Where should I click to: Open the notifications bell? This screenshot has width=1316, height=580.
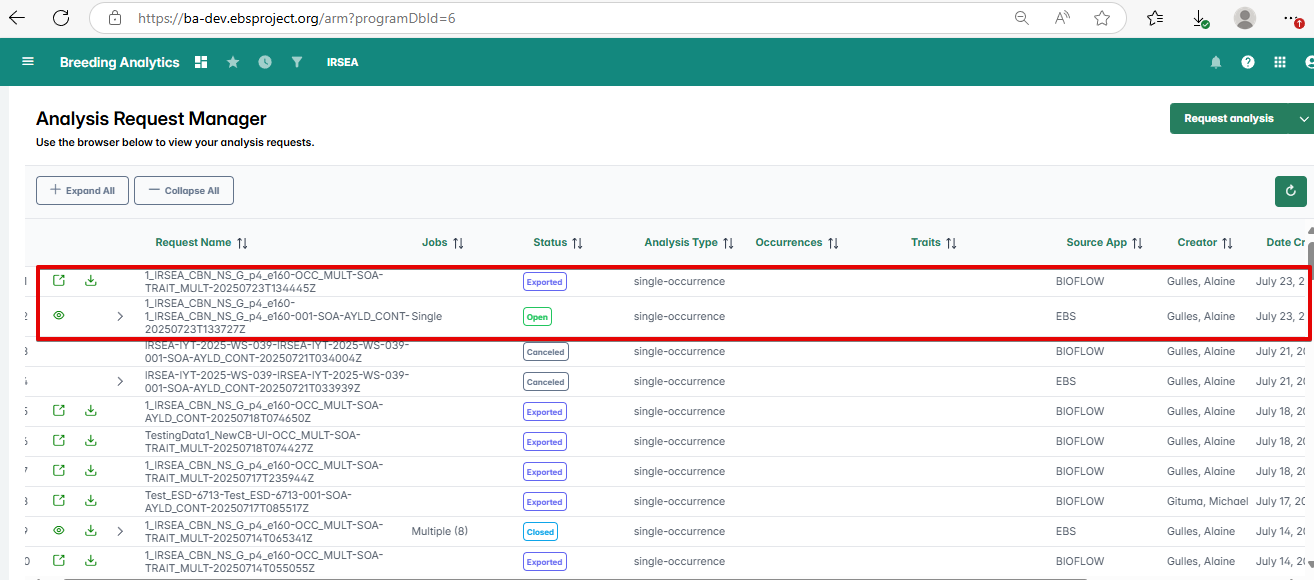pyautogui.click(x=1216, y=62)
